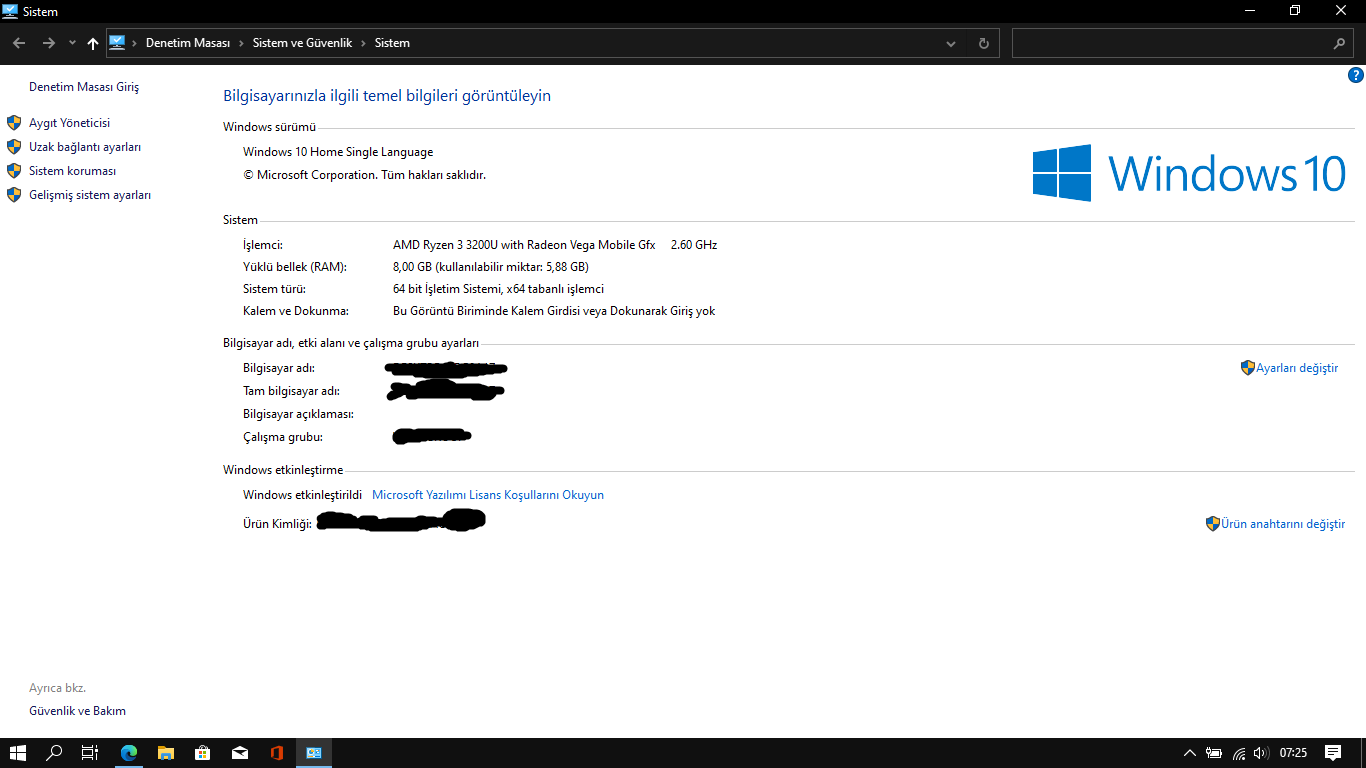Screen dimensions: 1366x768
Task: Click the battery tray icon
Action: (x=1214, y=753)
